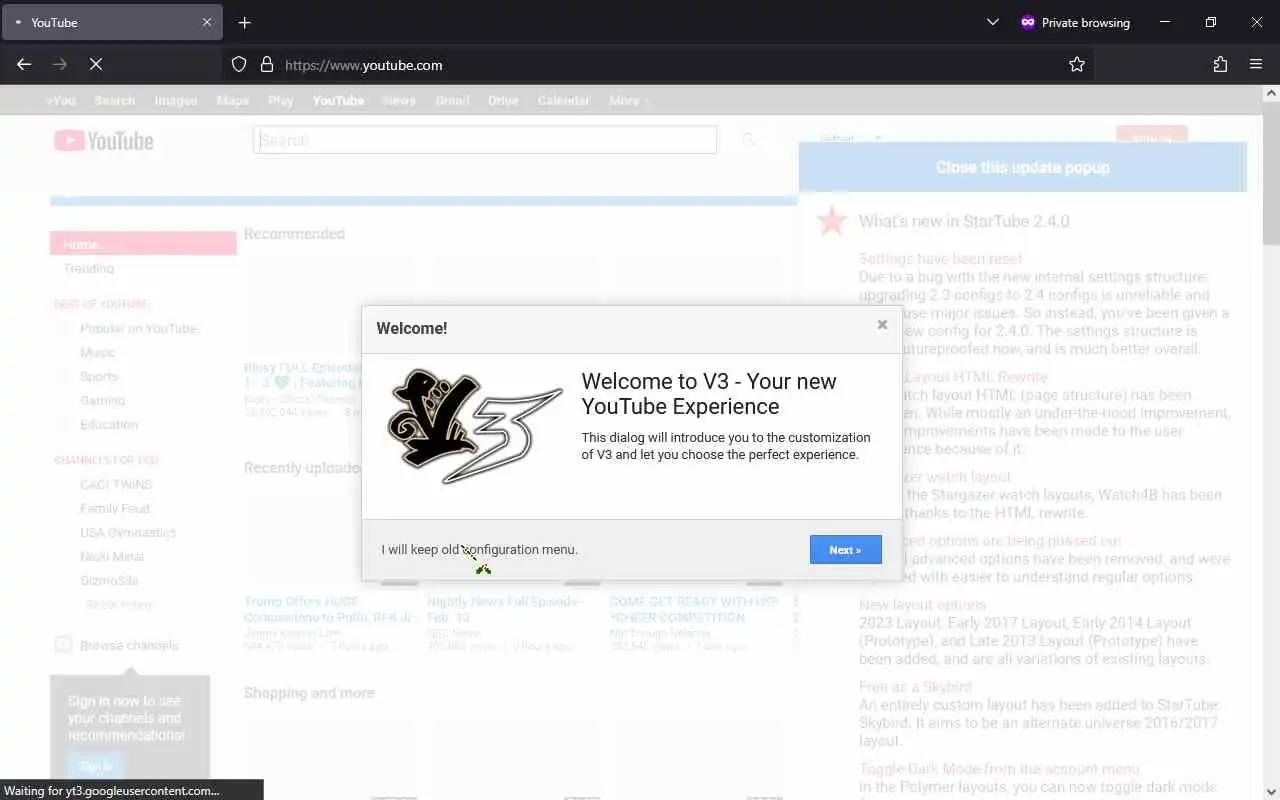The image size is (1280, 800).
Task: Open Play in the Google bar
Action: click(281, 100)
